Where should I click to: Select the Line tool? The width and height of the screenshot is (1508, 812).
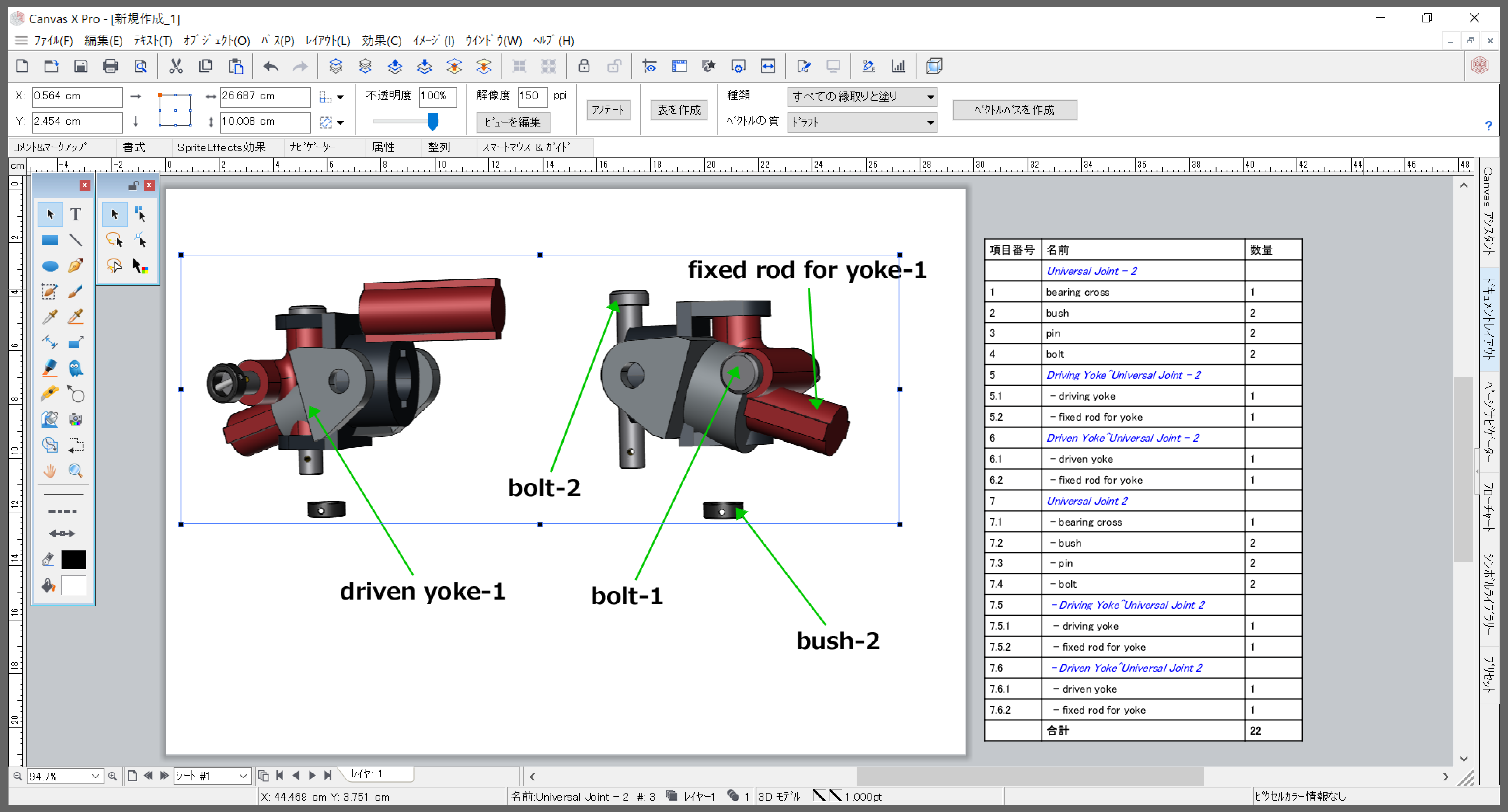point(76,240)
